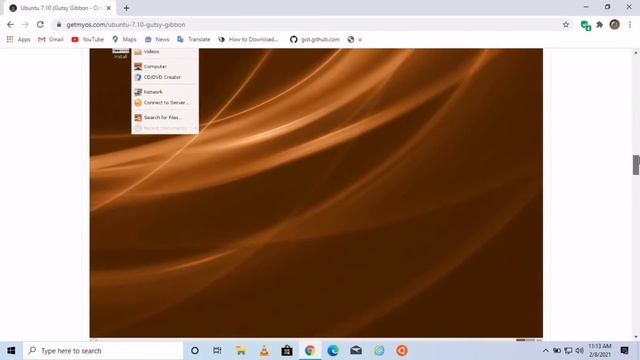Select Network in the Ubuntu Places menu
Screen dimensions: 640x360
pos(165,92)
